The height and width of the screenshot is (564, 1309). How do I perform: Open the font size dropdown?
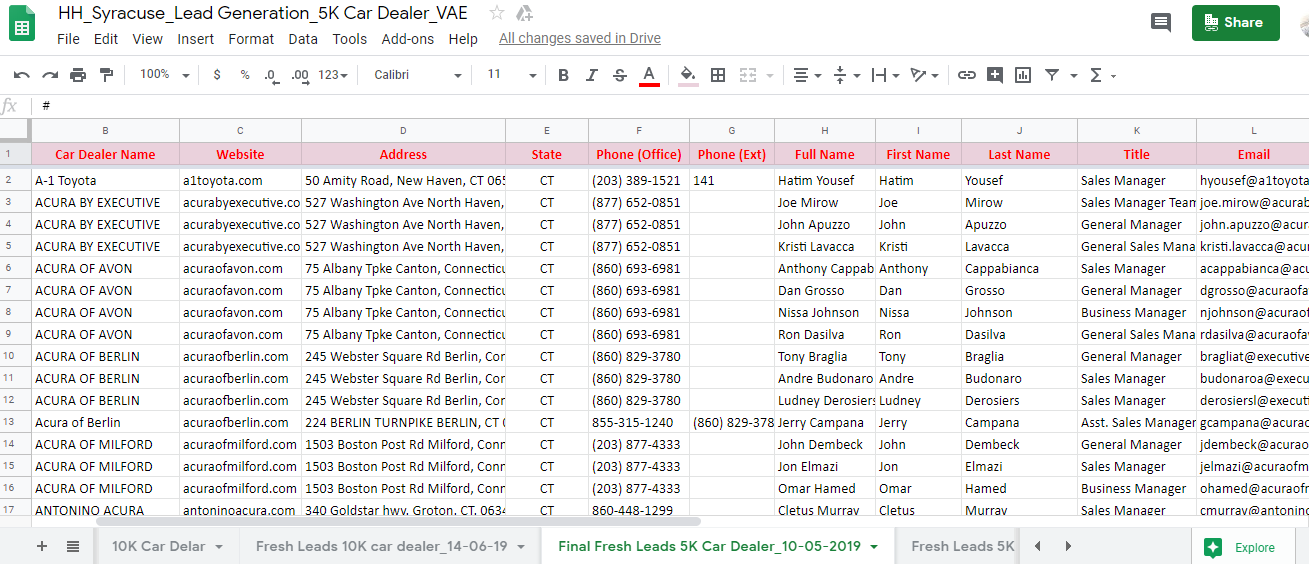point(511,75)
